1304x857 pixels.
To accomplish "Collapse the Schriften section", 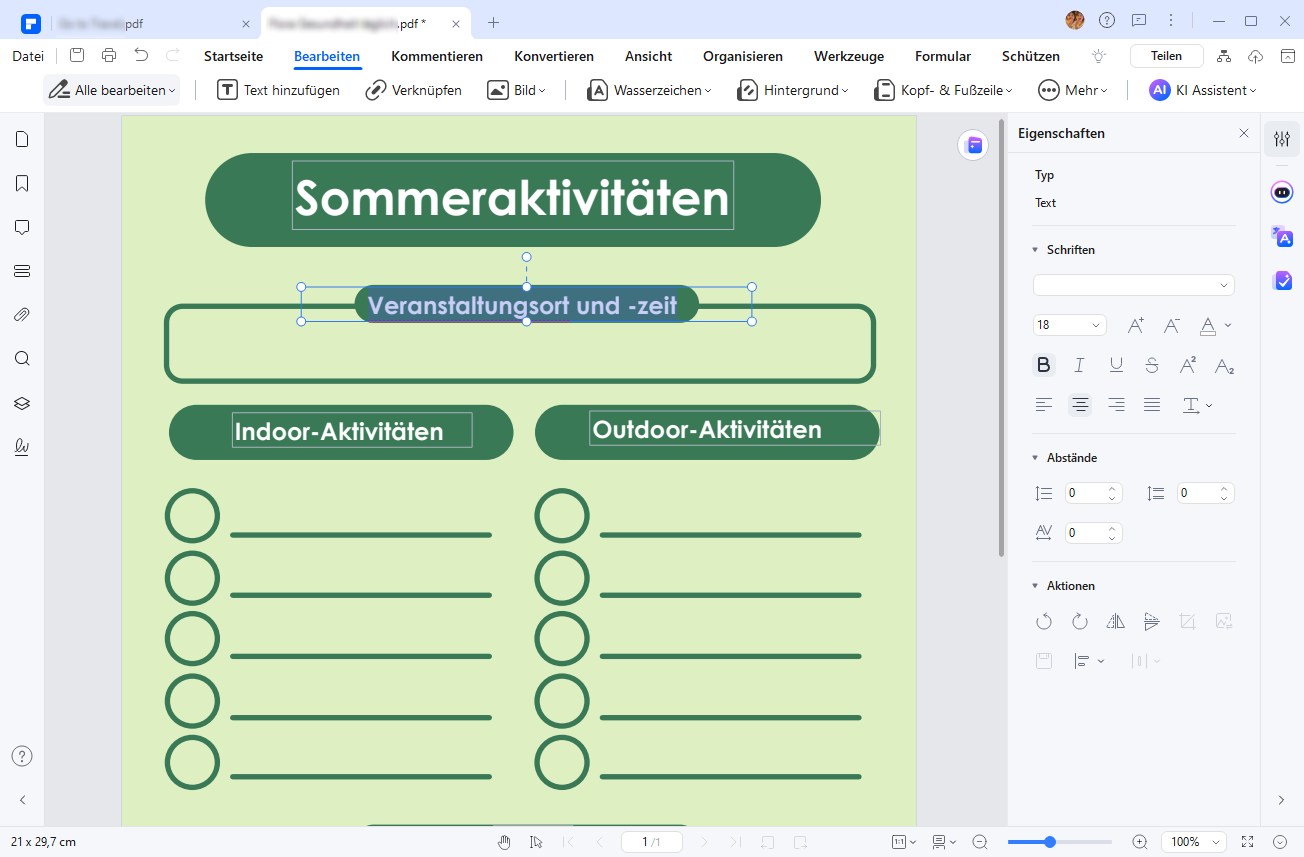I will click(1036, 250).
